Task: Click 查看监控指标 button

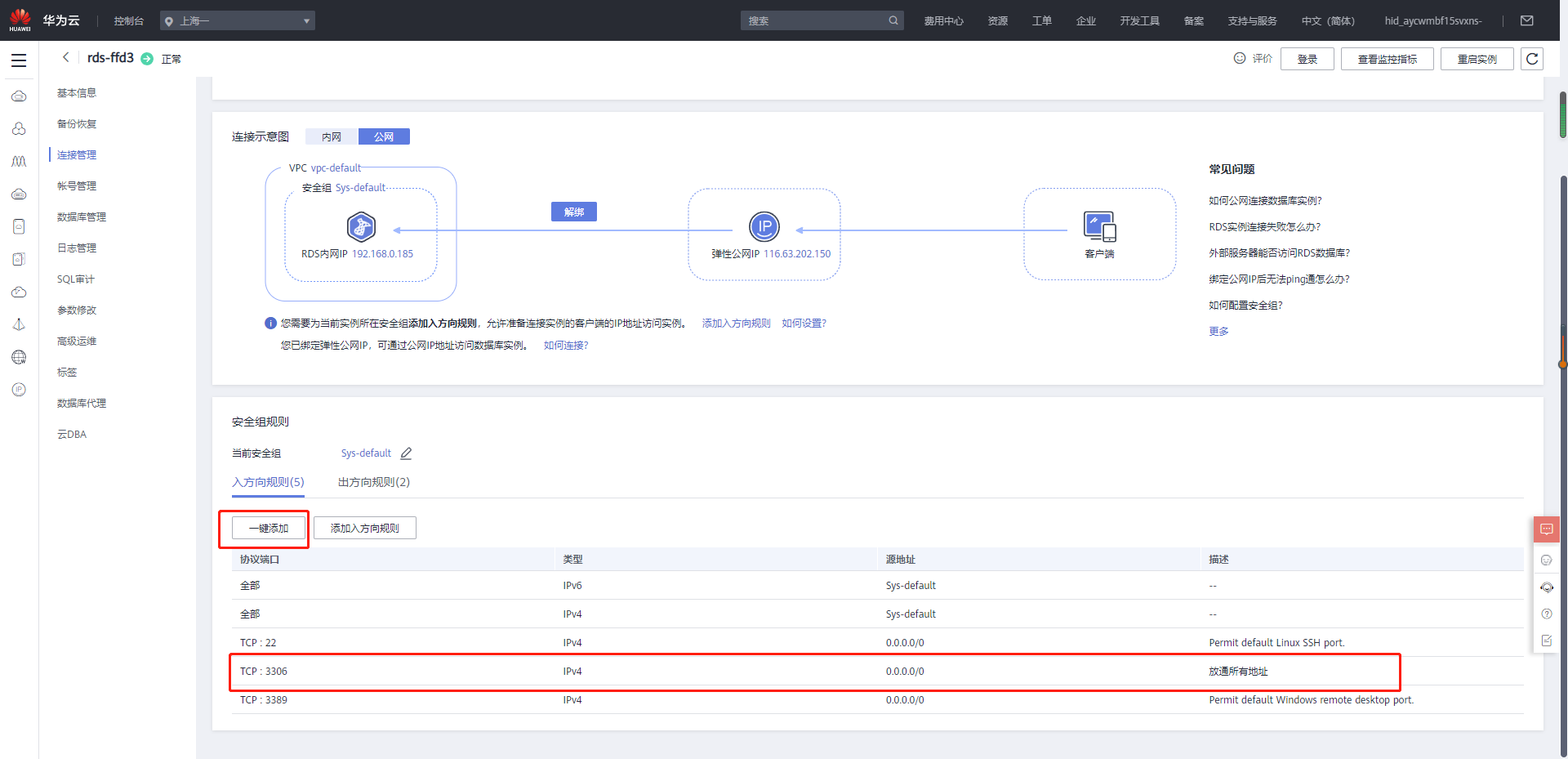Action: [1388, 59]
